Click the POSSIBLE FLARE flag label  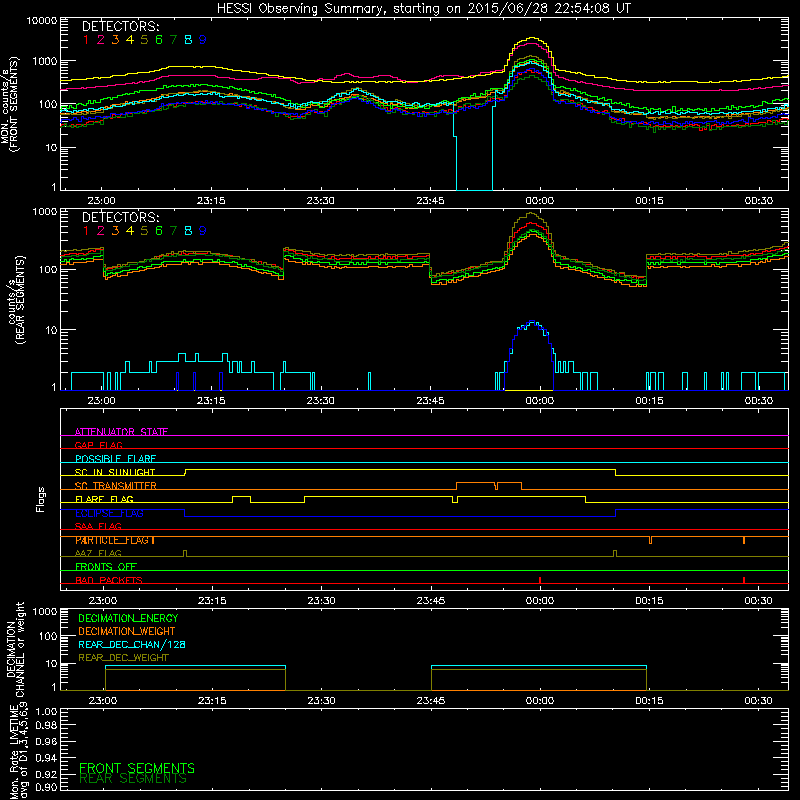click(115, 459)
